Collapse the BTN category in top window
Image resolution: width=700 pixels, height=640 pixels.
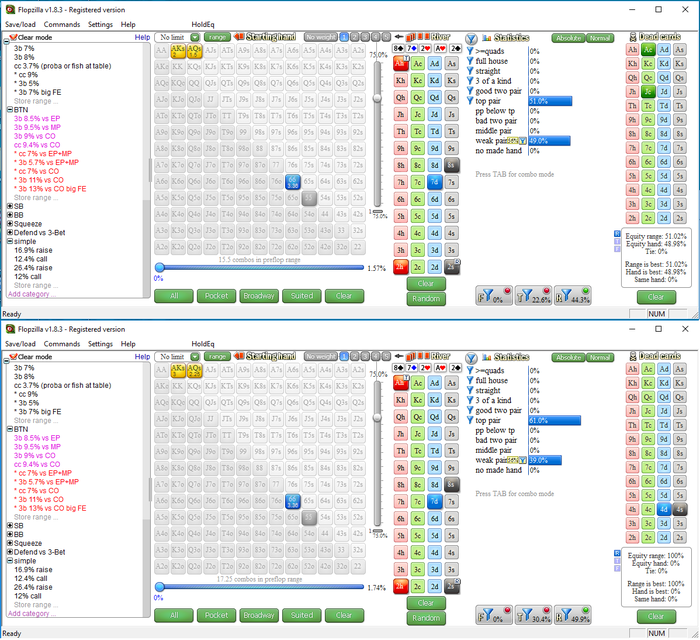(10, 110)
